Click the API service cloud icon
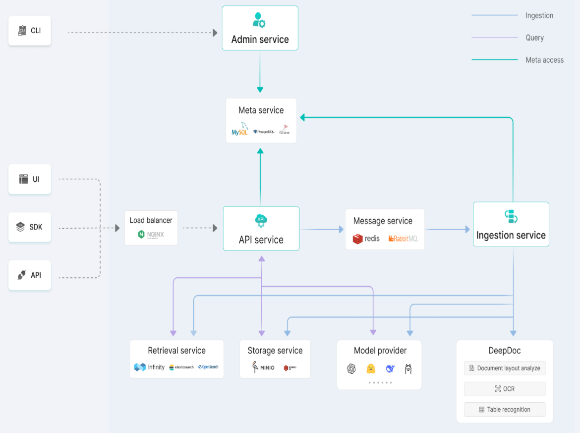Screen dimensions: 580x433 point(261,221)
